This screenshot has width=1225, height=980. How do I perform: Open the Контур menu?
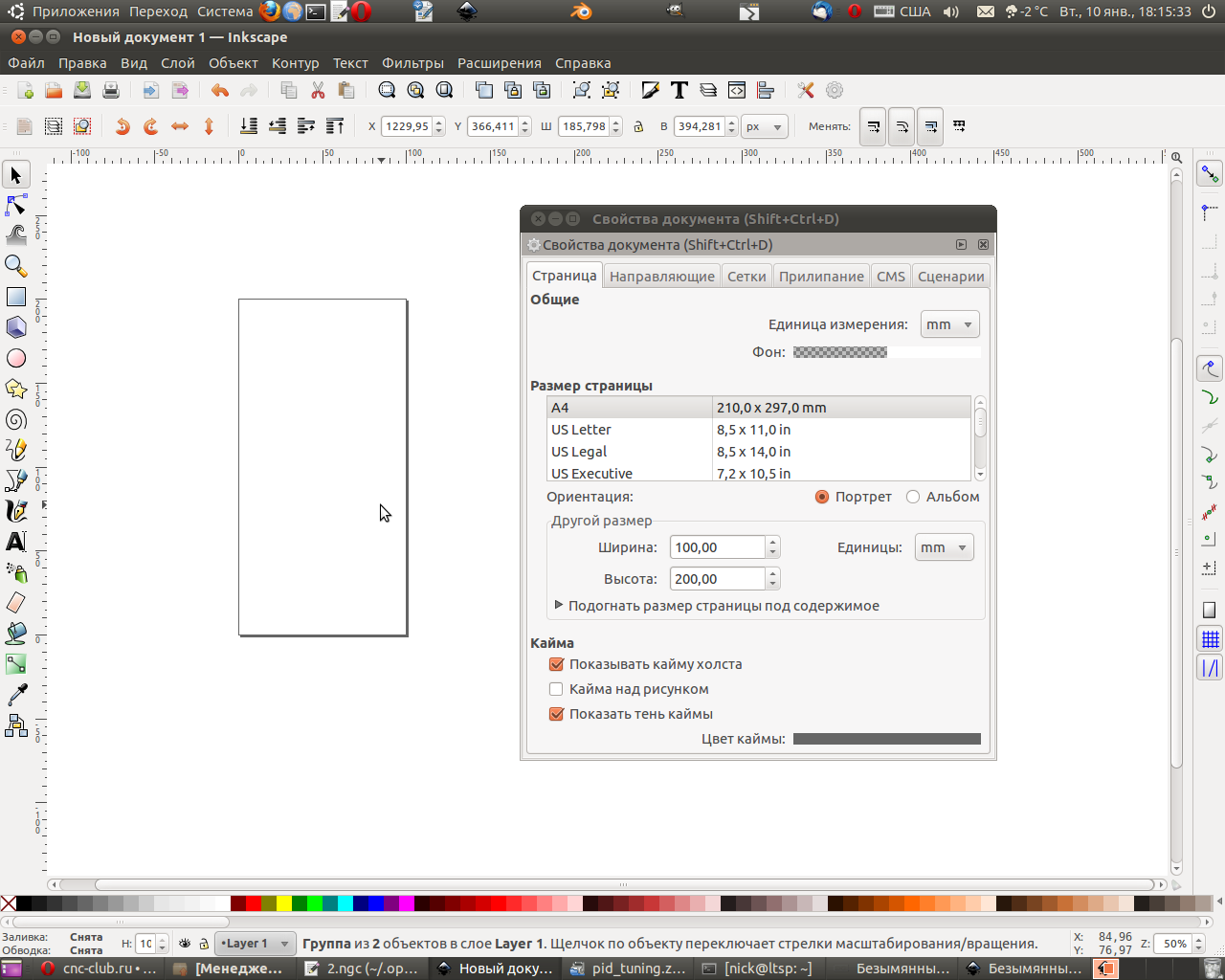[x=295, y=63]
